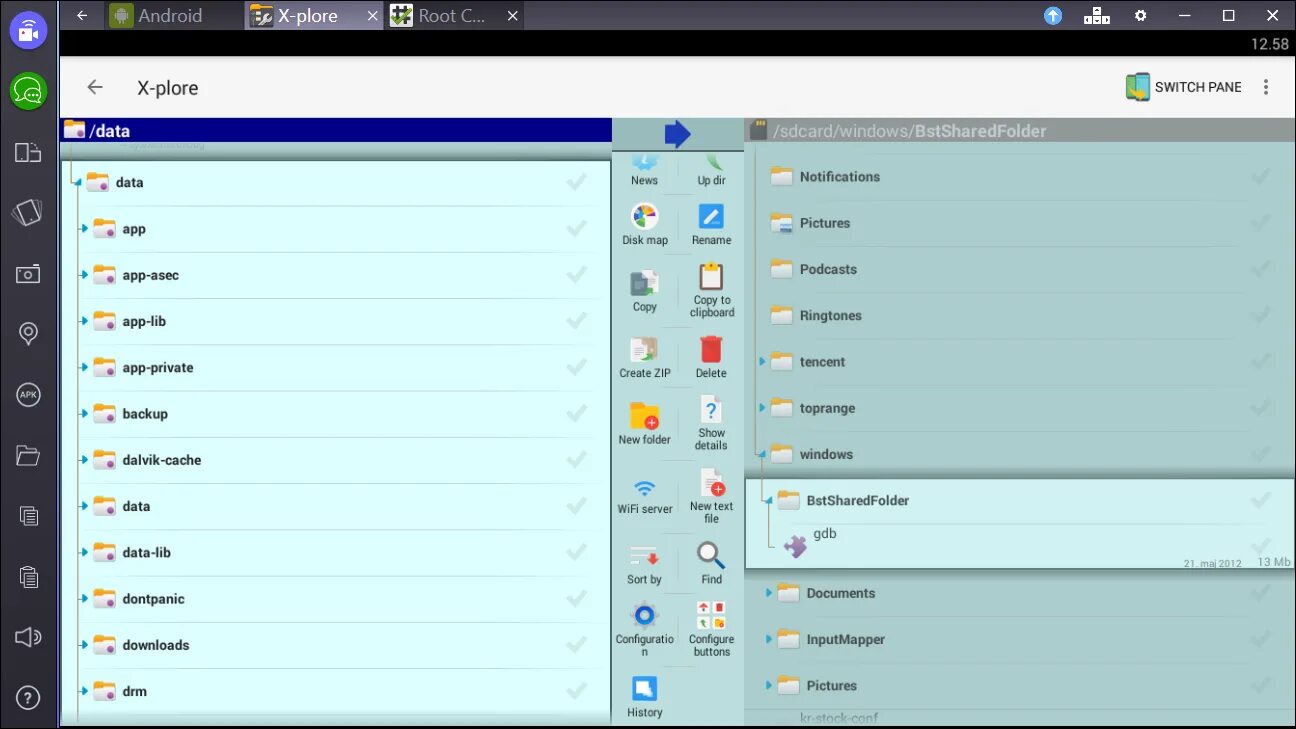
Task: Click the /sdcard/windows/BstSharedFolder path header
Action: click(x=1020, y=131)
